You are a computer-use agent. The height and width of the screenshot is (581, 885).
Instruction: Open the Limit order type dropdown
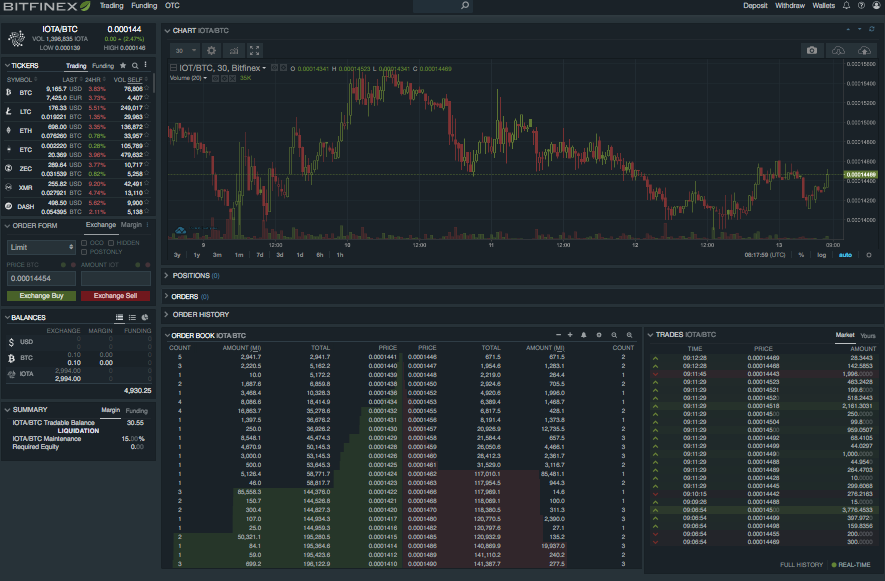pos(41,247)
